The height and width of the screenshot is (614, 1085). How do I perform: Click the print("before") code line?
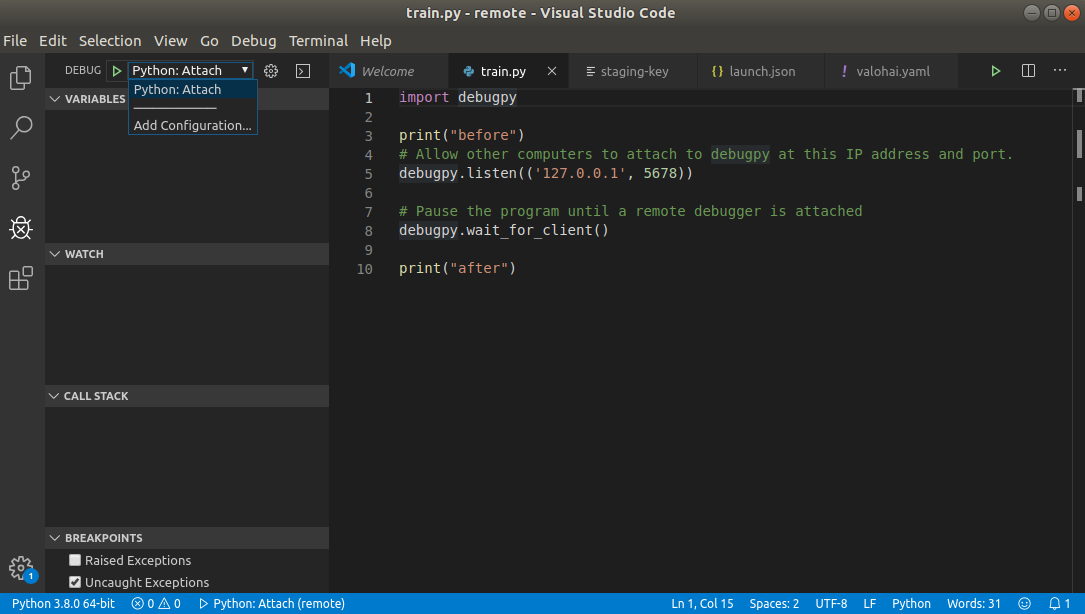462,136
